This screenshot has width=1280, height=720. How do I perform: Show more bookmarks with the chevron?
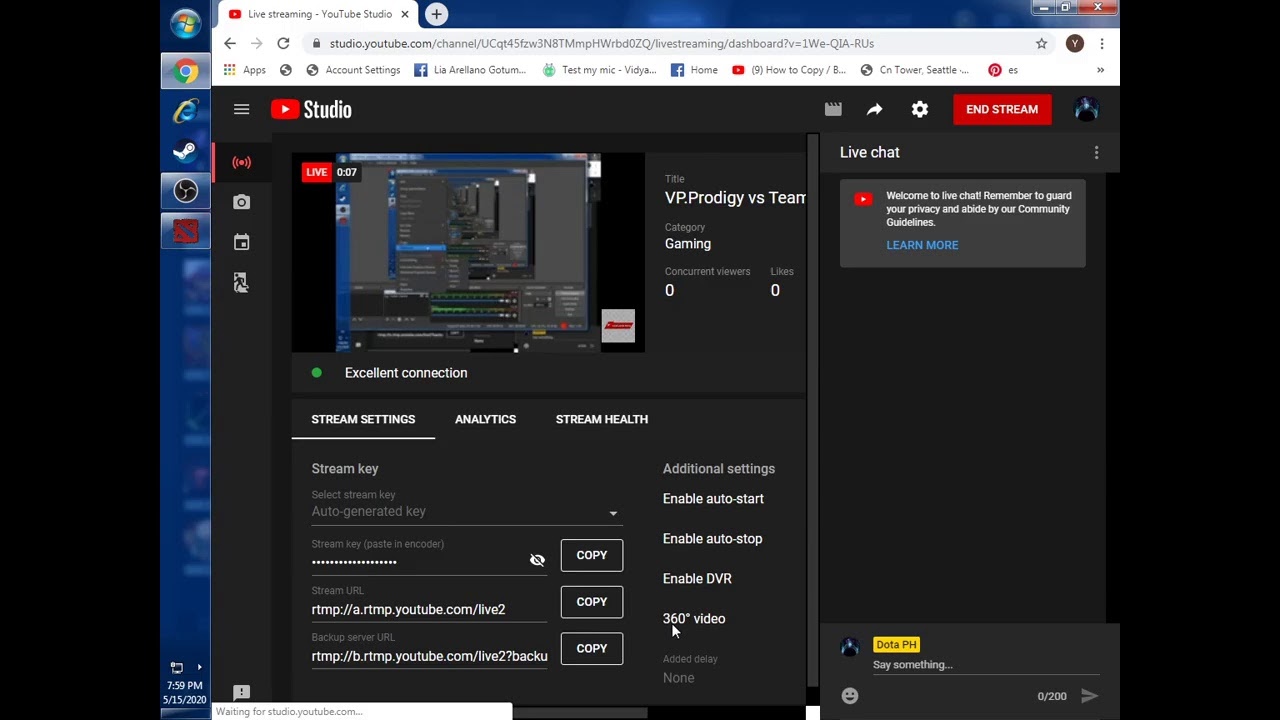tap(1100, 70)
